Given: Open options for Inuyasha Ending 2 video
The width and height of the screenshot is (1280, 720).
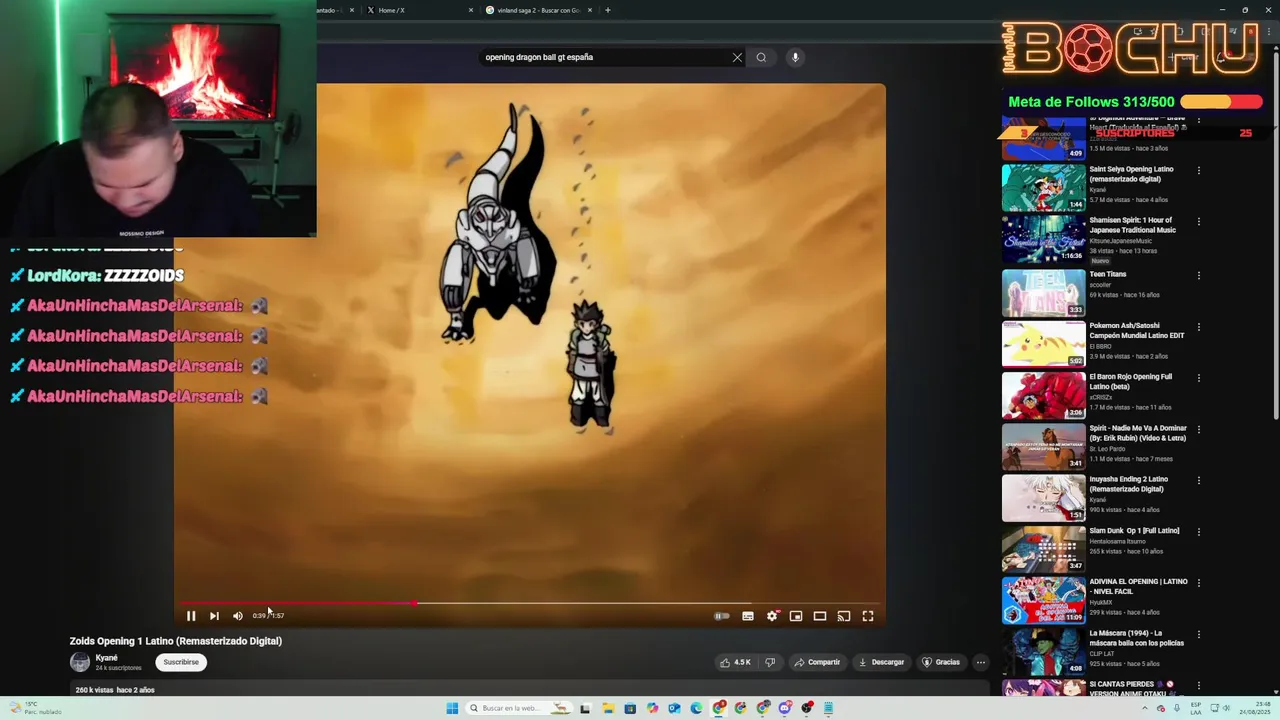Looking at the screenshot, I should click(x=1198, y=481).
